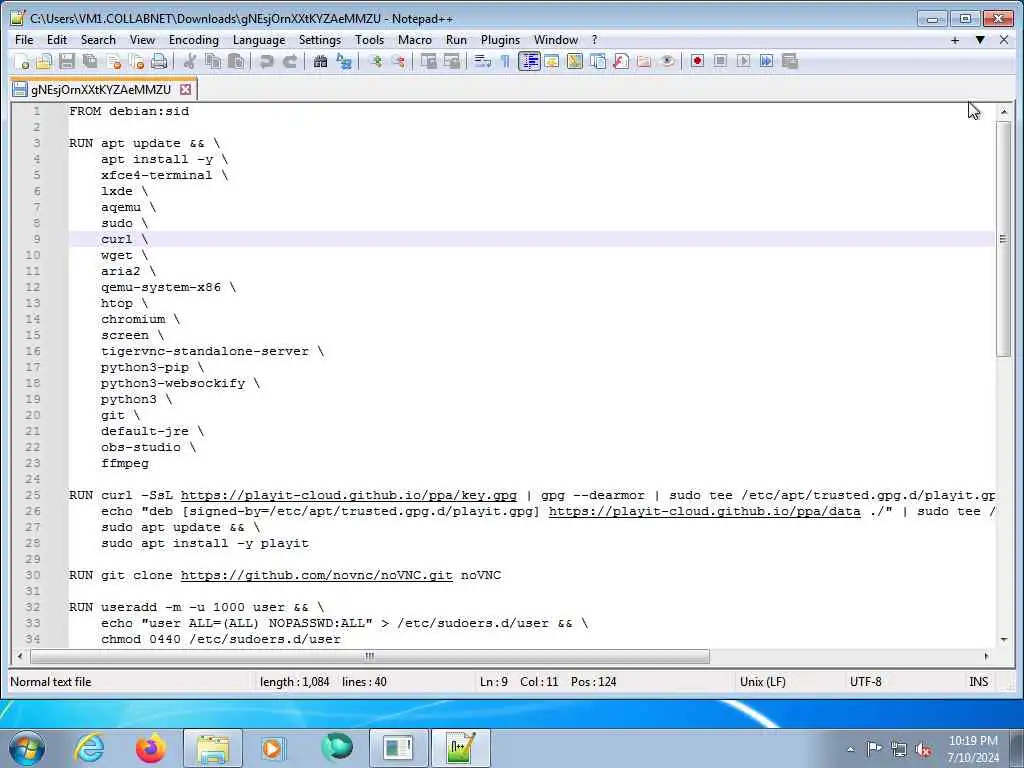Click the plus button in menu bar
The height and width of the screenshot is (768, 1024).
pyautogui.click(x=955, y=40)
